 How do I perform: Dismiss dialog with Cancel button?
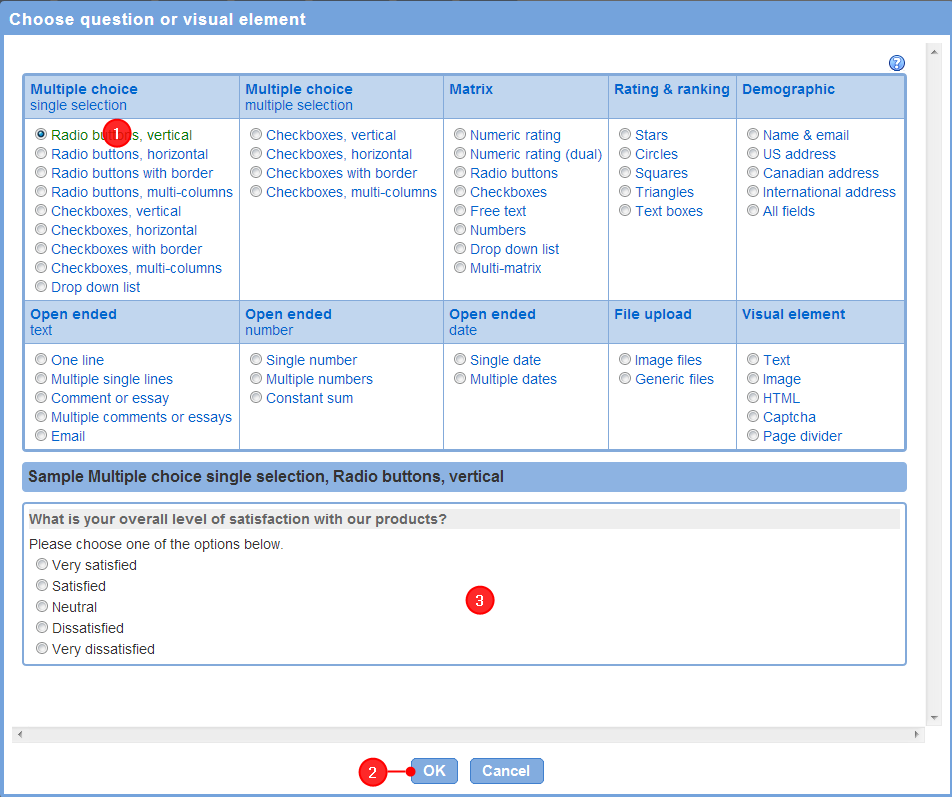coord(506,771)
